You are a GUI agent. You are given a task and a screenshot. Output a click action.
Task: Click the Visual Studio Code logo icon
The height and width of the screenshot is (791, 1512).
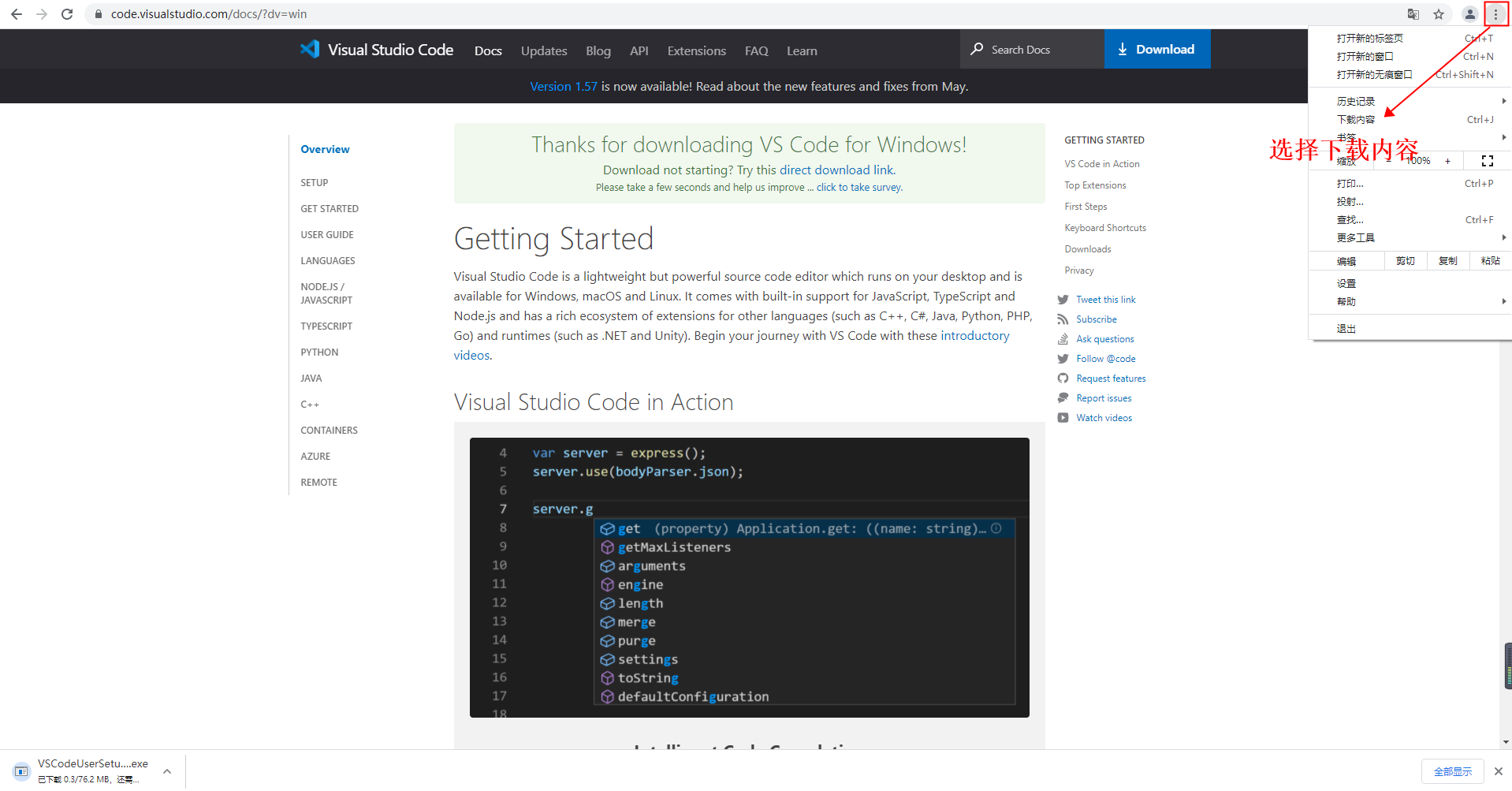pos(310,49)
